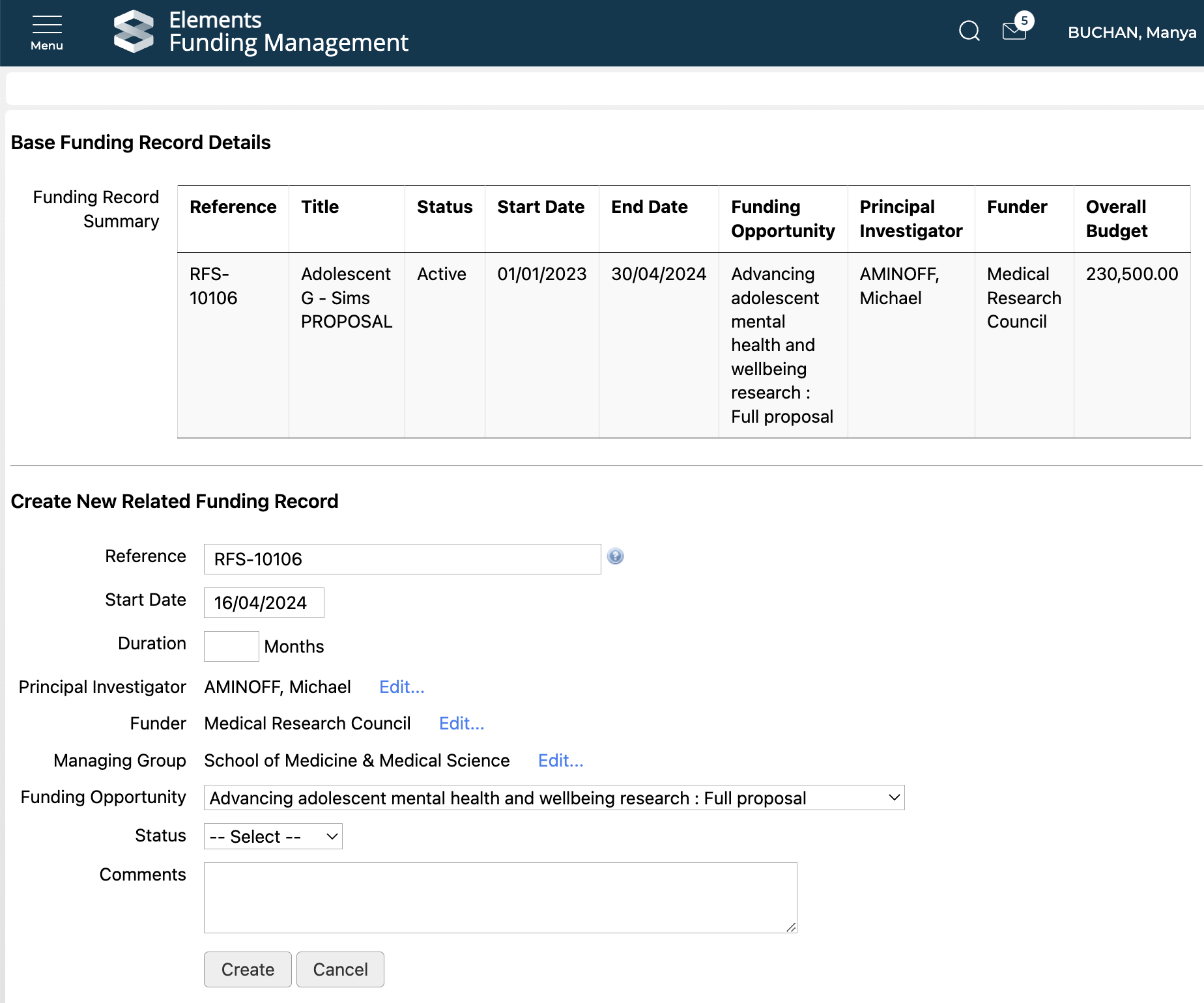Viewport: 1204px width, 1003px height.
Task: Click inside the Comments text area
Action: point(500,897)
